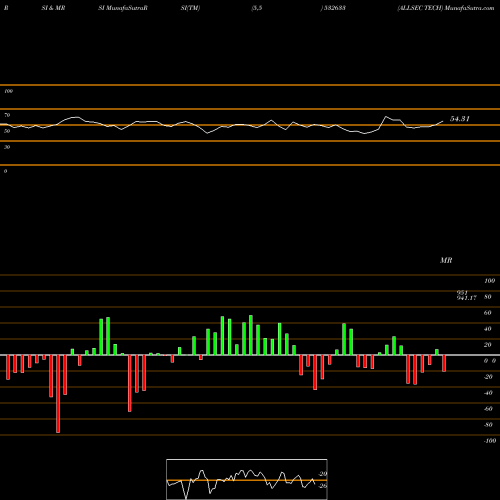Click the 40 label on the MR axis
Image resolution: width=500 pixels, height=500 pixels.
(487, 329)
